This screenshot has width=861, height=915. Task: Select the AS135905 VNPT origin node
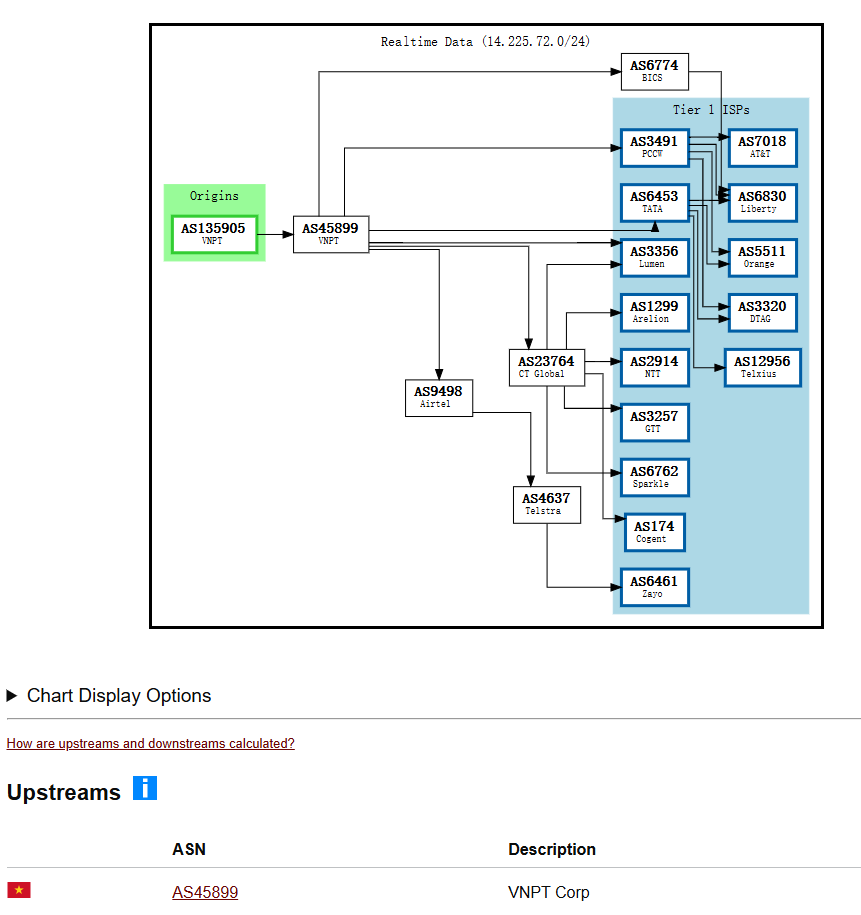coord(214,234)
